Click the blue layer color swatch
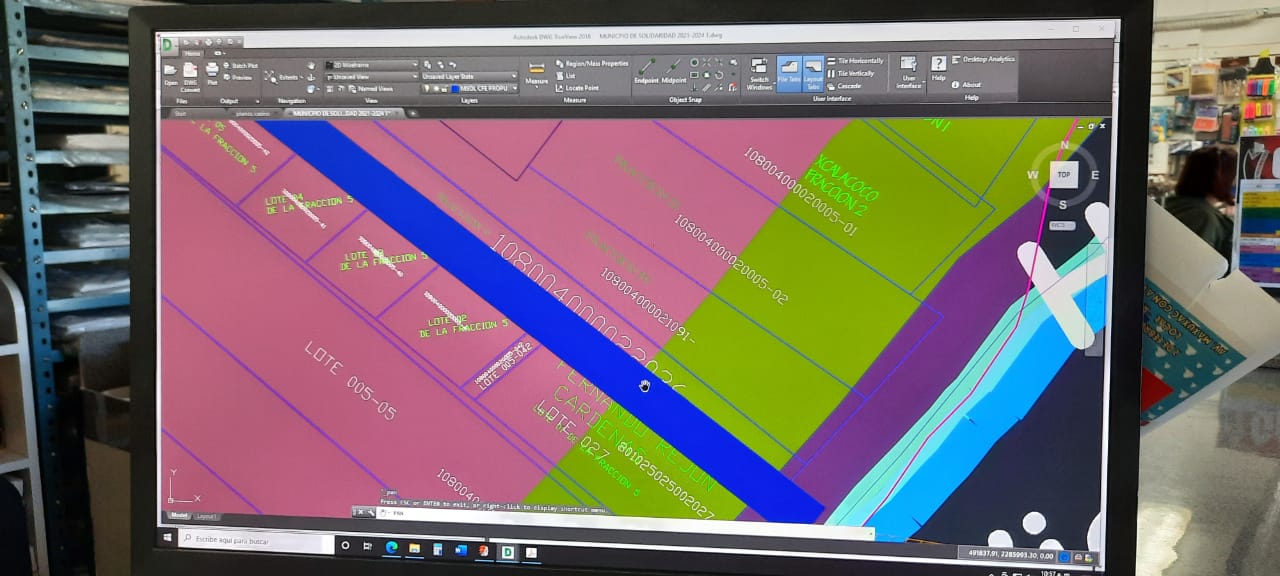Image resolution: width=1280 pixels, height=576 pixels. click(455, 88)
